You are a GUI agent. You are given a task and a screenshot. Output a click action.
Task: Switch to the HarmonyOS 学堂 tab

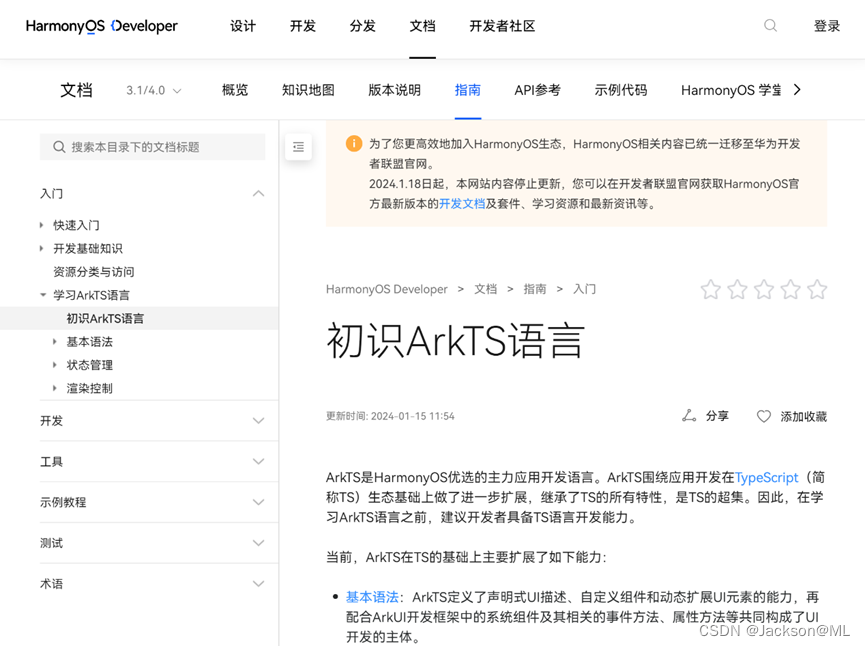coord(731,90)
